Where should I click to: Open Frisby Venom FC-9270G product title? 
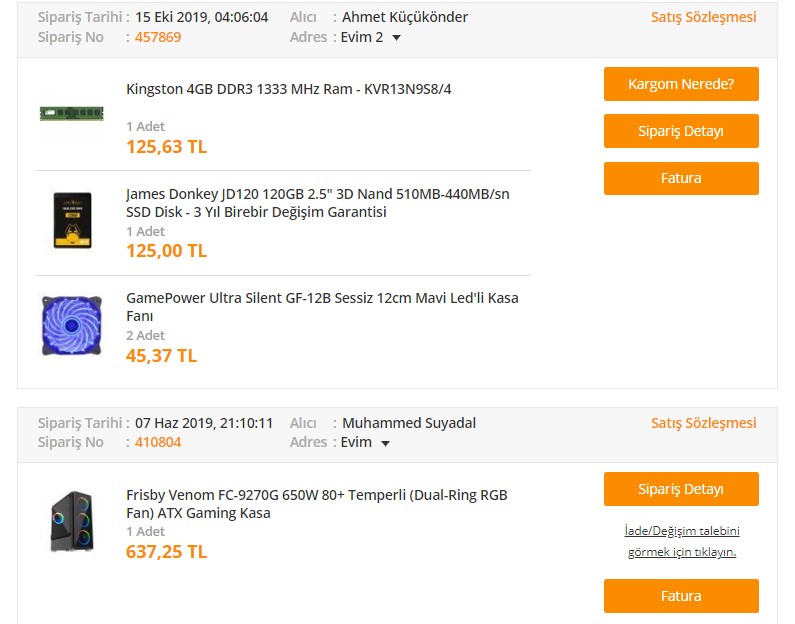(x=316, y=504)
